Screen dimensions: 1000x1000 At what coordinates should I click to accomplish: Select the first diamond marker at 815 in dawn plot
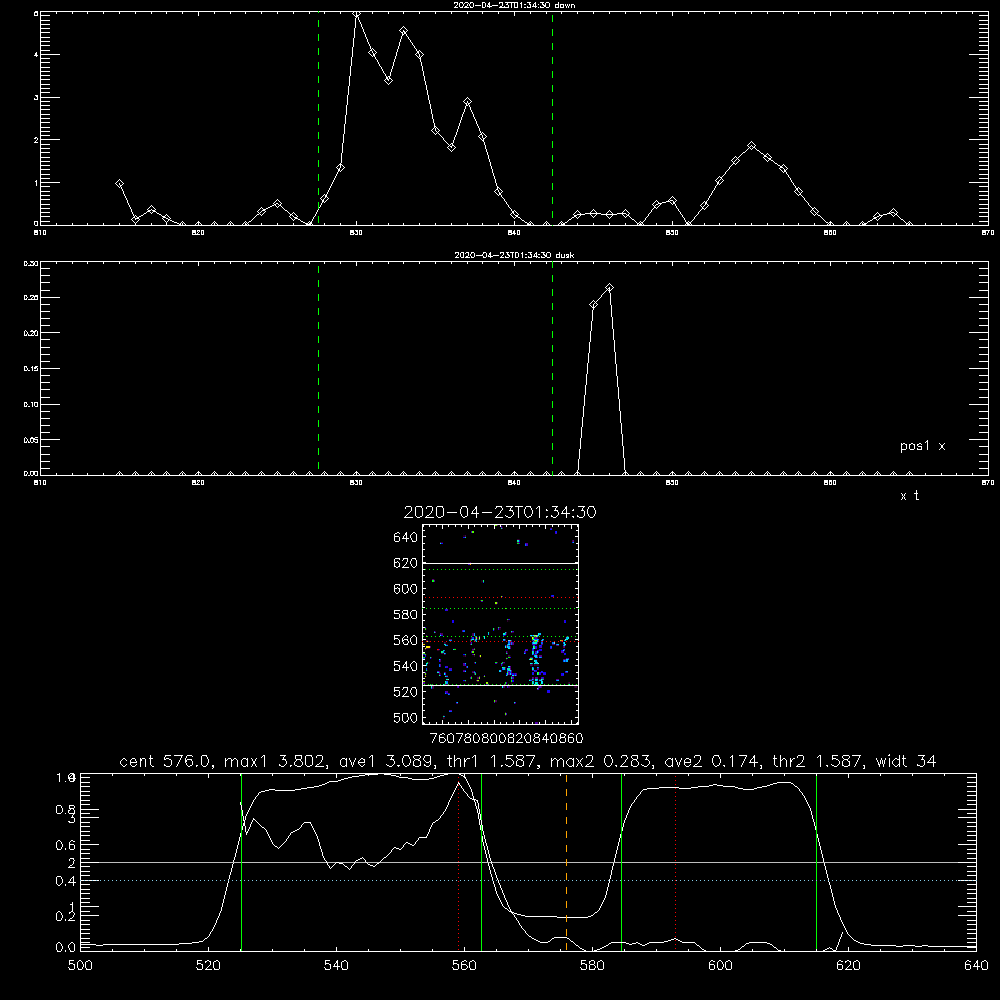(119, 184)
